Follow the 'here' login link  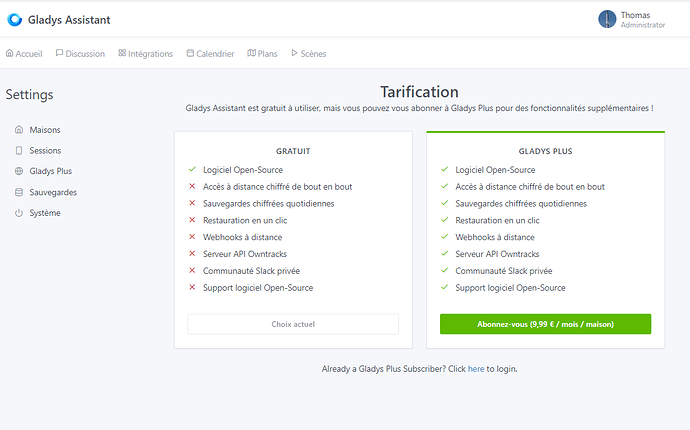[x=476, y=369]
